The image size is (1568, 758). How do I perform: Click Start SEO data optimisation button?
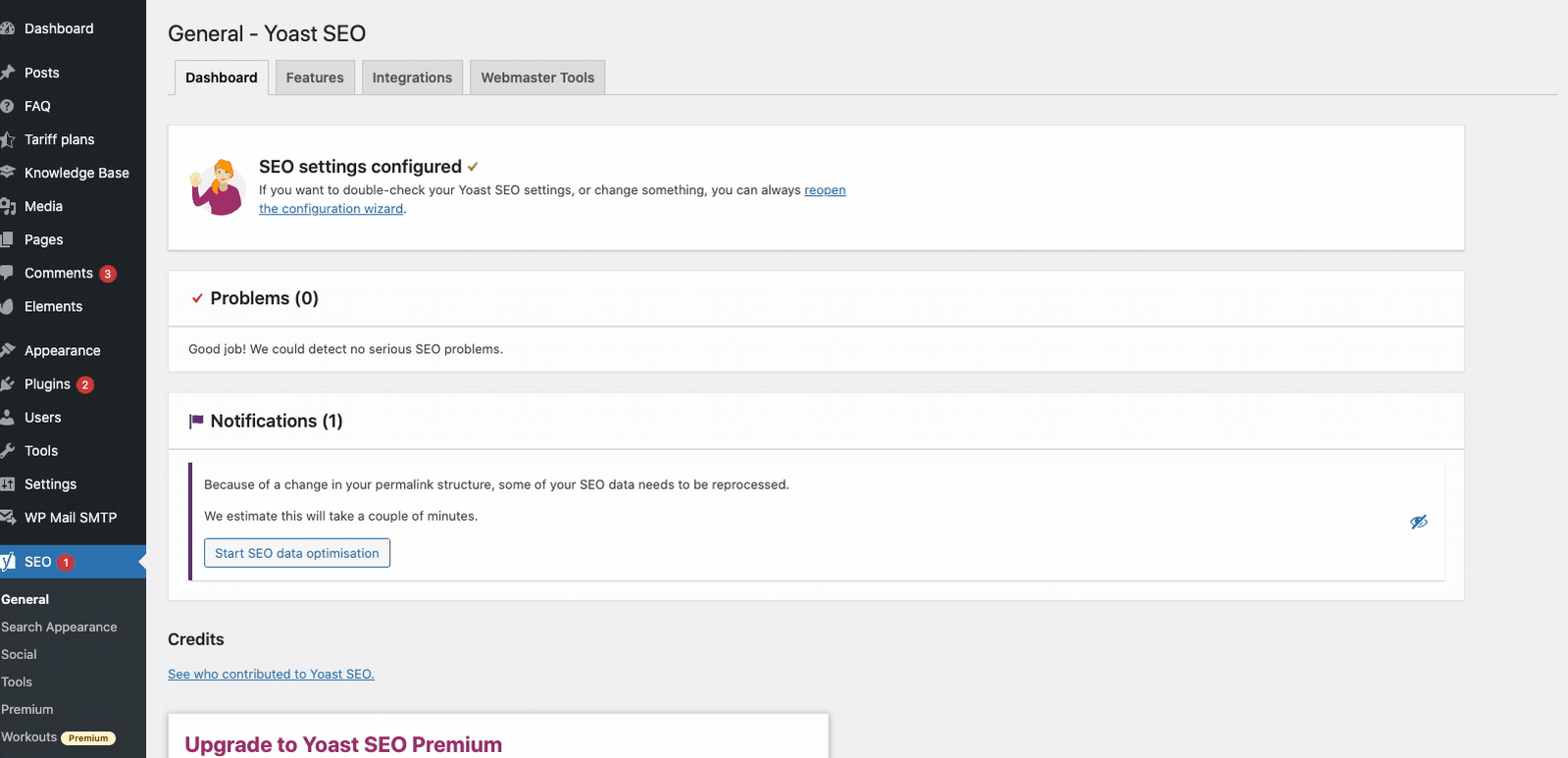pyautogui.click(x=297, y=553)
